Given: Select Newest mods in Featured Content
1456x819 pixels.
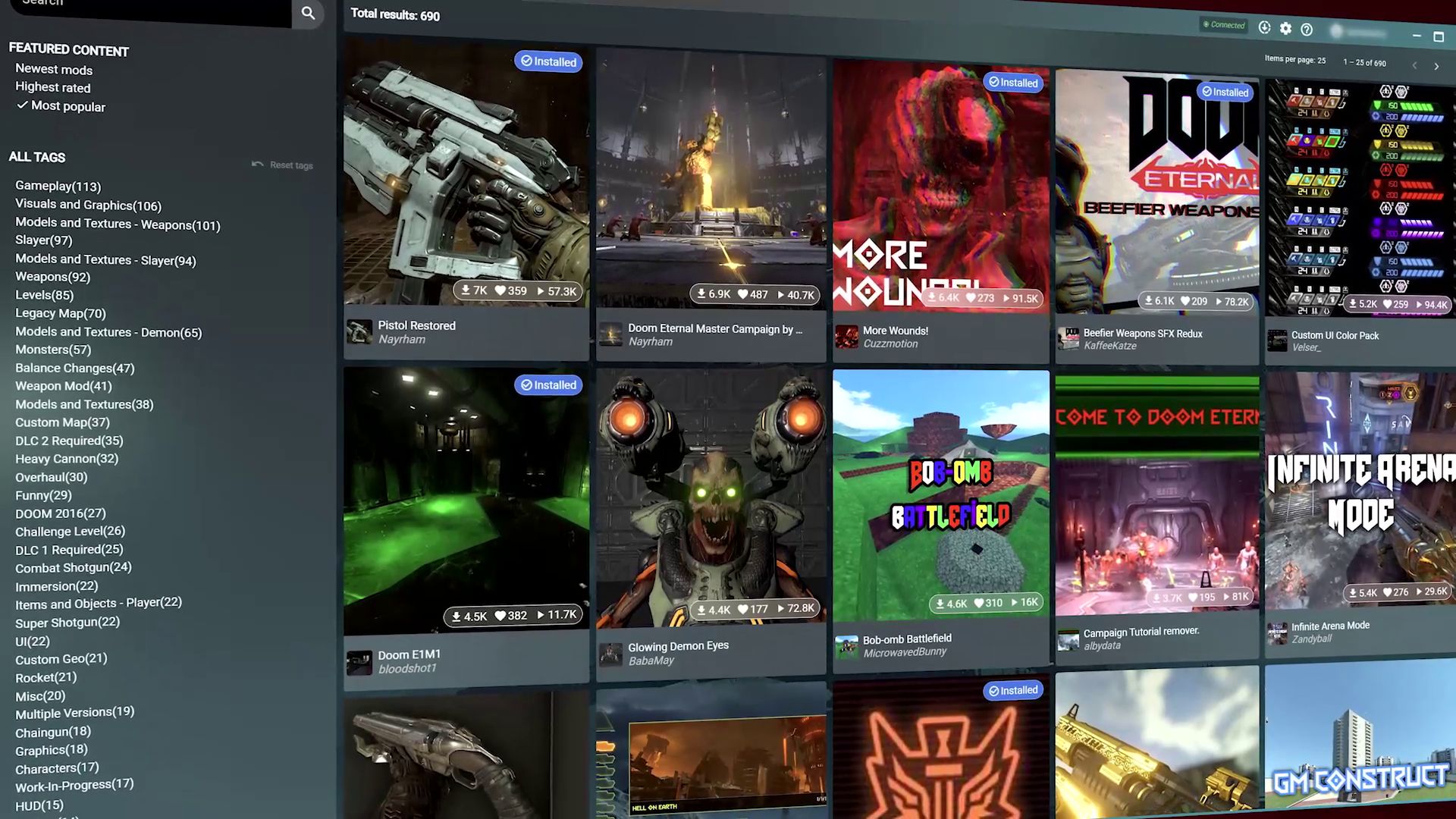Looking at the screenshot, I should (54, 70).
